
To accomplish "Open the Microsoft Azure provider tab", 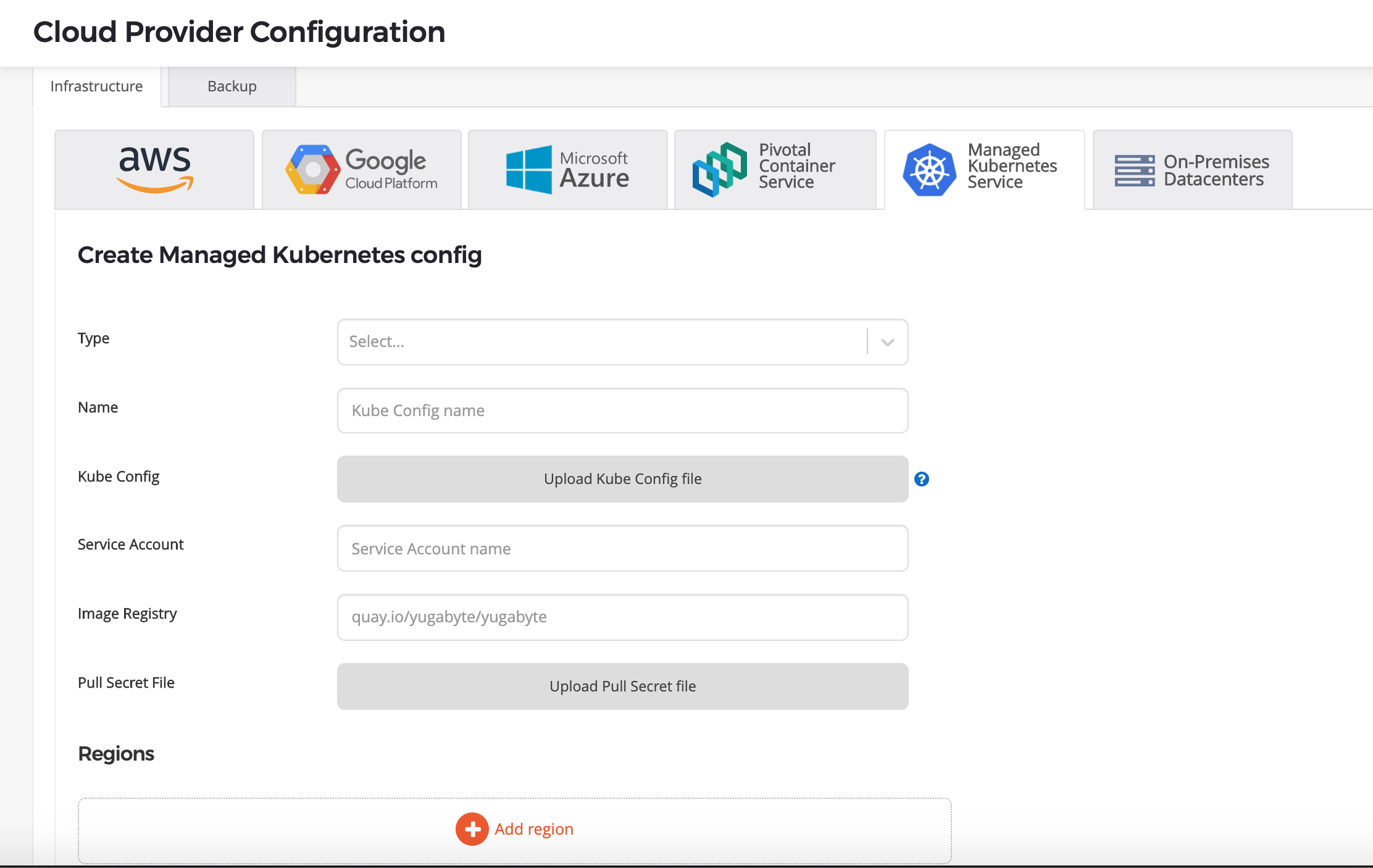I will pyautogui.click(x=568, y=169).
